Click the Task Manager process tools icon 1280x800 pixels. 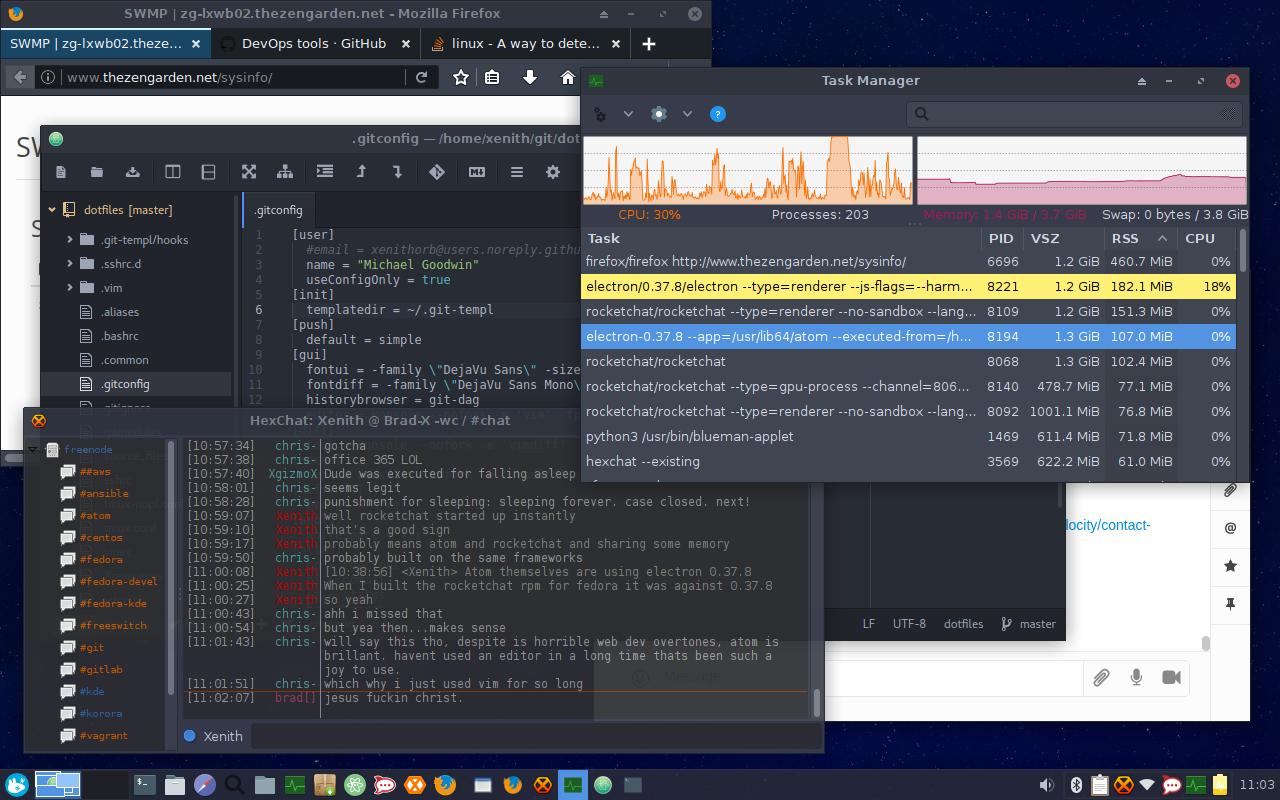point(600,114)
